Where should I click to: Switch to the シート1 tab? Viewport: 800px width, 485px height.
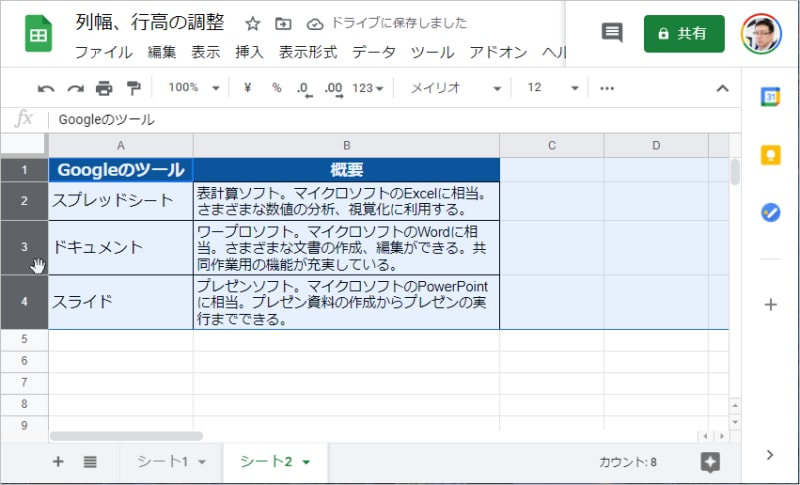pyautogui.click(x=163, y=462)
